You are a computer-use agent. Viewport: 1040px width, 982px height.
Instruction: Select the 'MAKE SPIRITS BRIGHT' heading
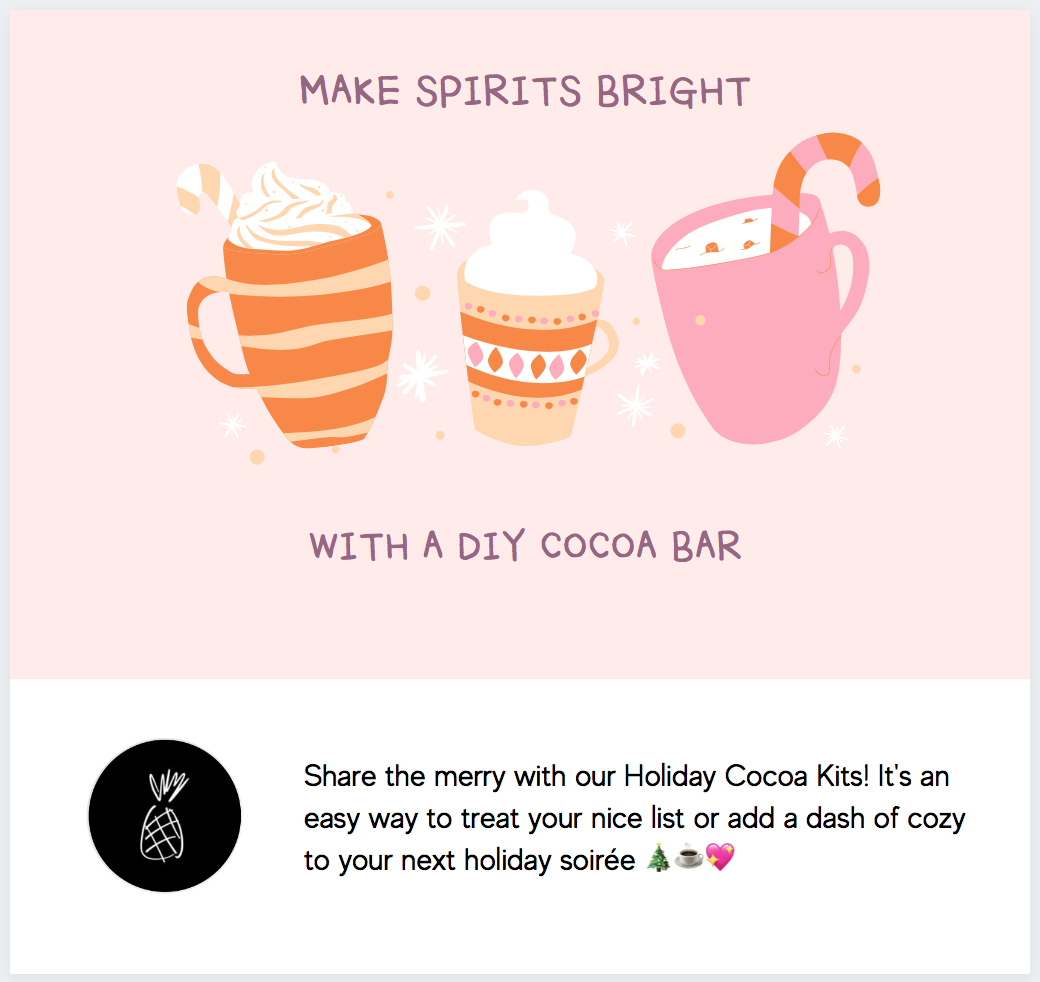point(525,92)
